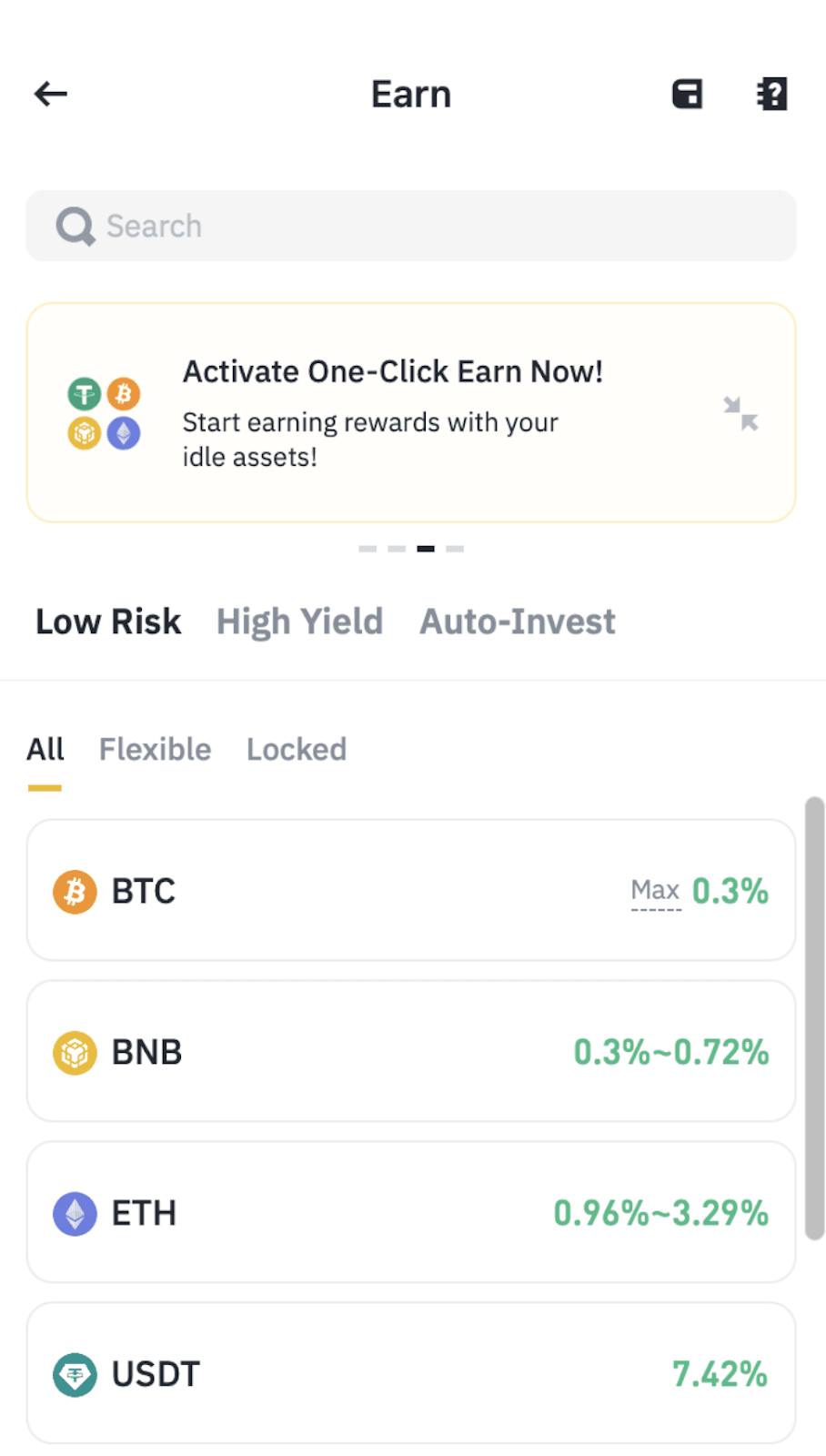
Task: Filter products by Flexible
Action: click(155, 750)
